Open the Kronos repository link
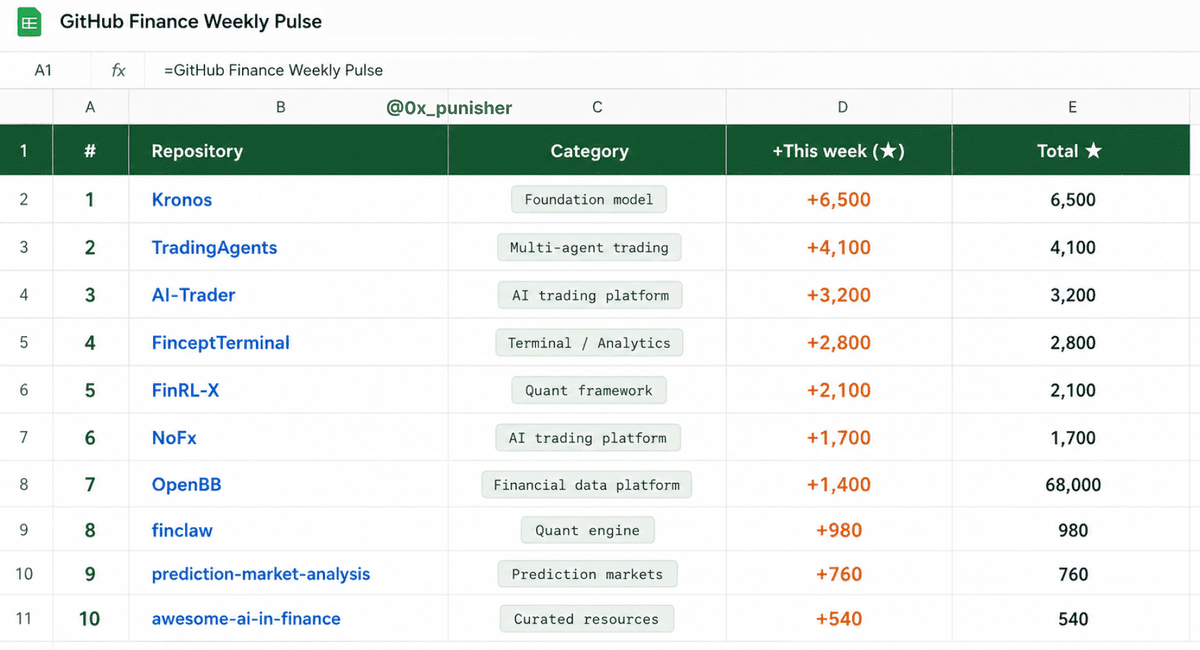This screenshot has height=650, width=1200. click(182, 200)
